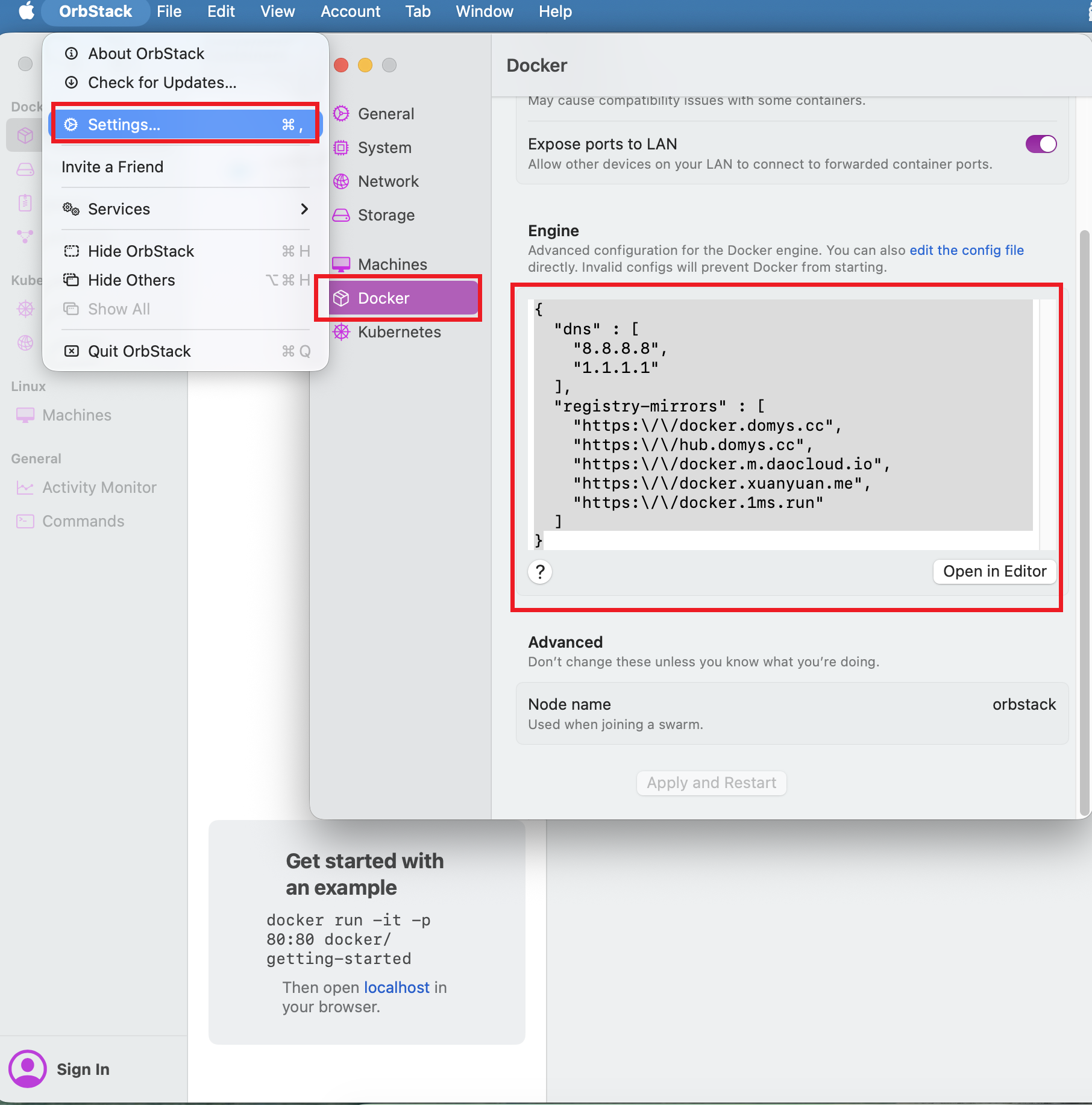Open the localhost link

[x=397, y=988]
